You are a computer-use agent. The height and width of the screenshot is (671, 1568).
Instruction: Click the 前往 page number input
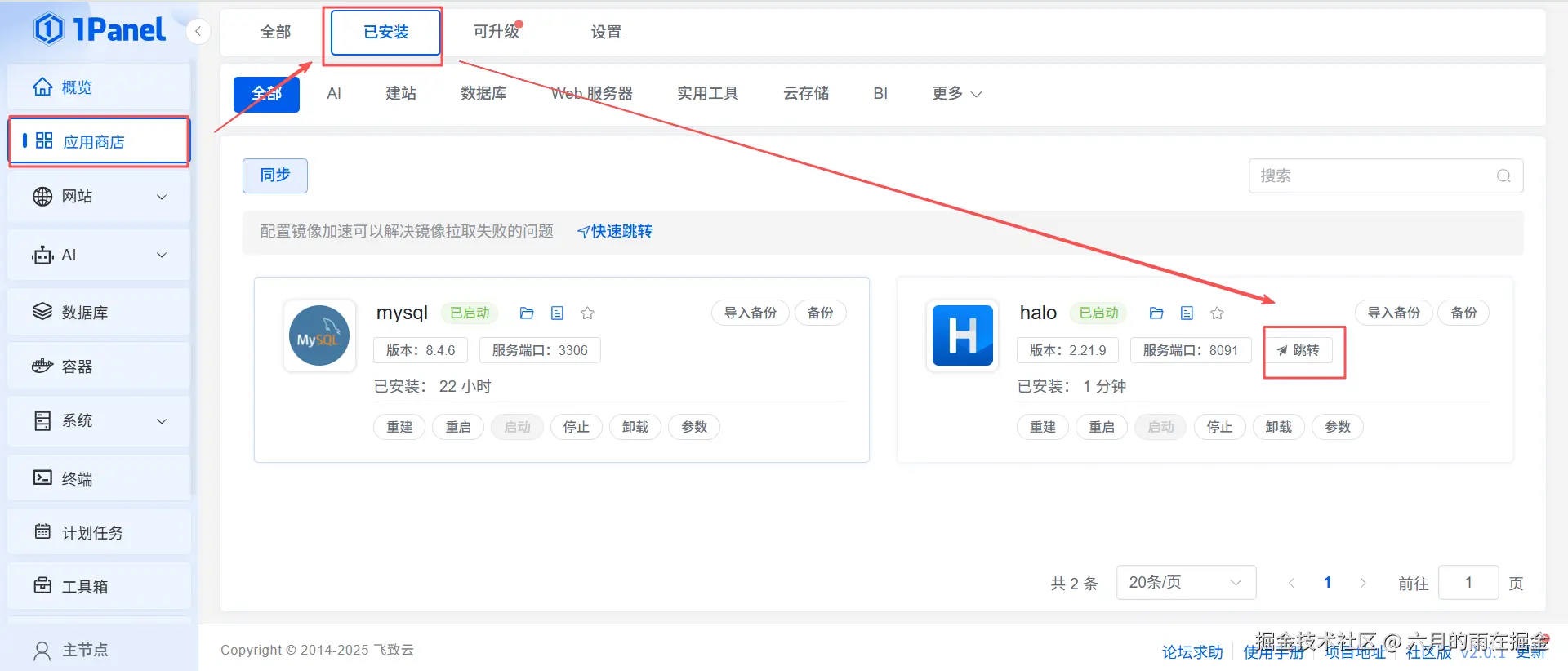[1468, 583]
